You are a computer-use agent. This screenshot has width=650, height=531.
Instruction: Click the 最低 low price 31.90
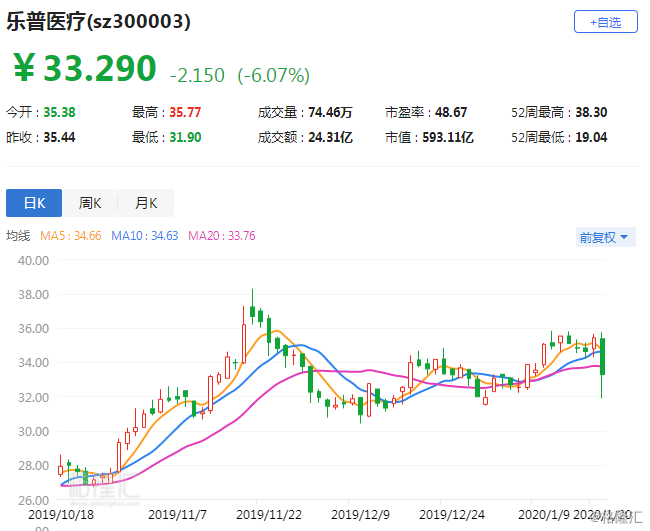[x=185, y=137]
